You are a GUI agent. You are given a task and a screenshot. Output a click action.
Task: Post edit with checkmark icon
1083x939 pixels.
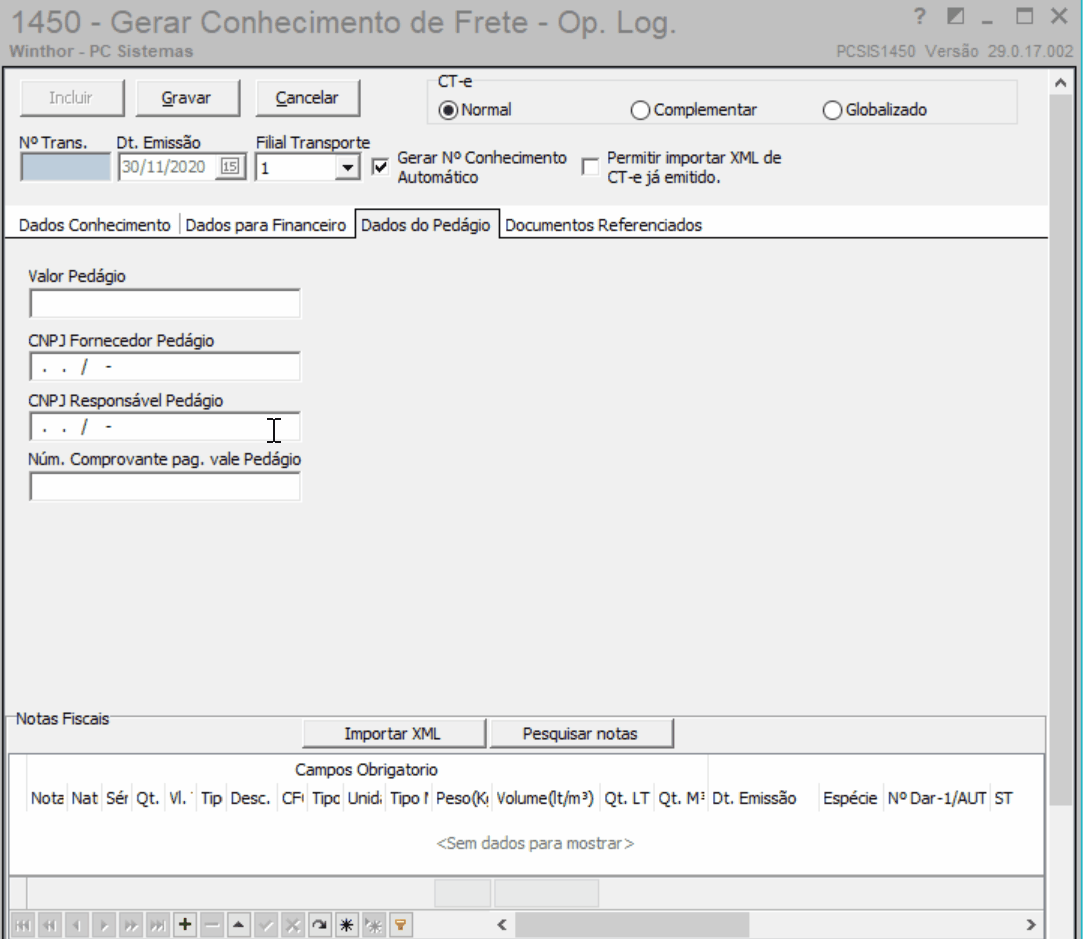(265, 925)
